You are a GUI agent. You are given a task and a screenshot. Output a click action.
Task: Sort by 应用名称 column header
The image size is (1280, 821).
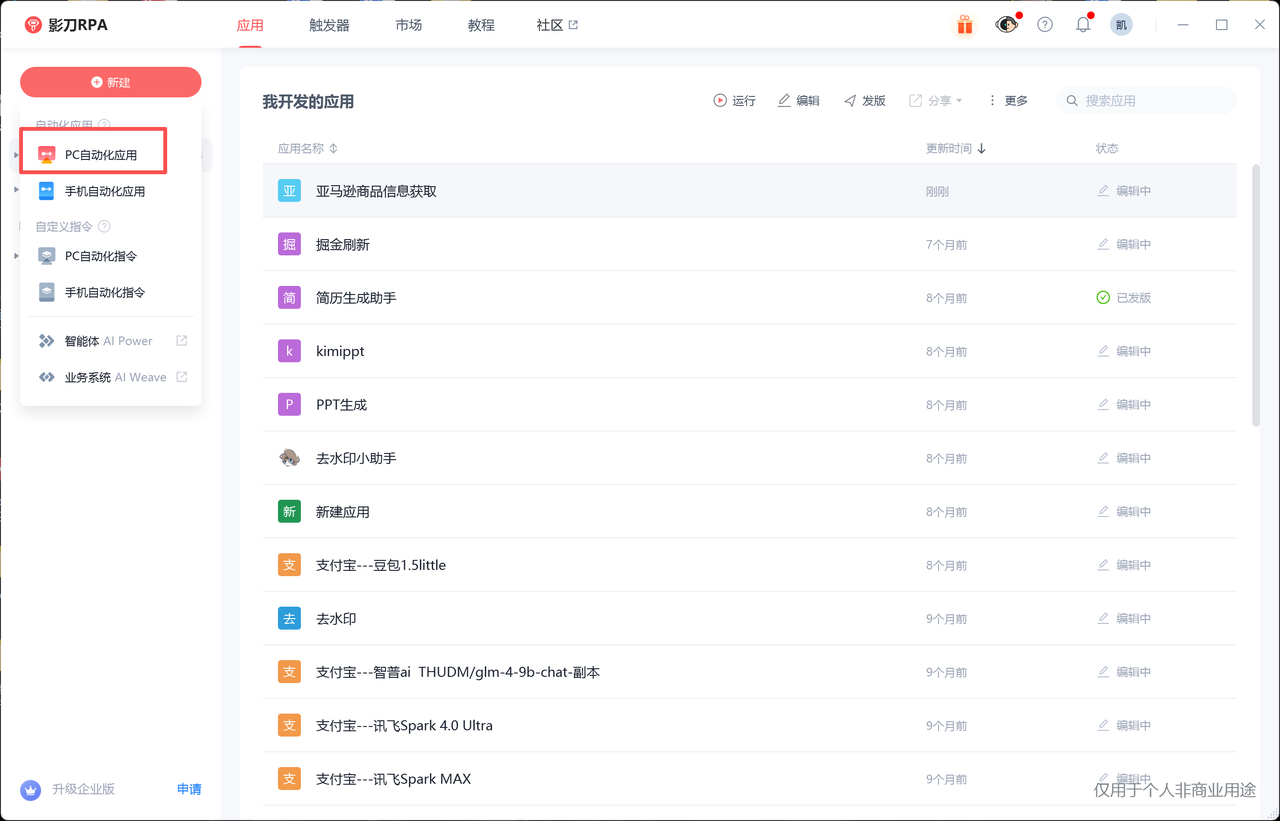click(x=307, y=148)
